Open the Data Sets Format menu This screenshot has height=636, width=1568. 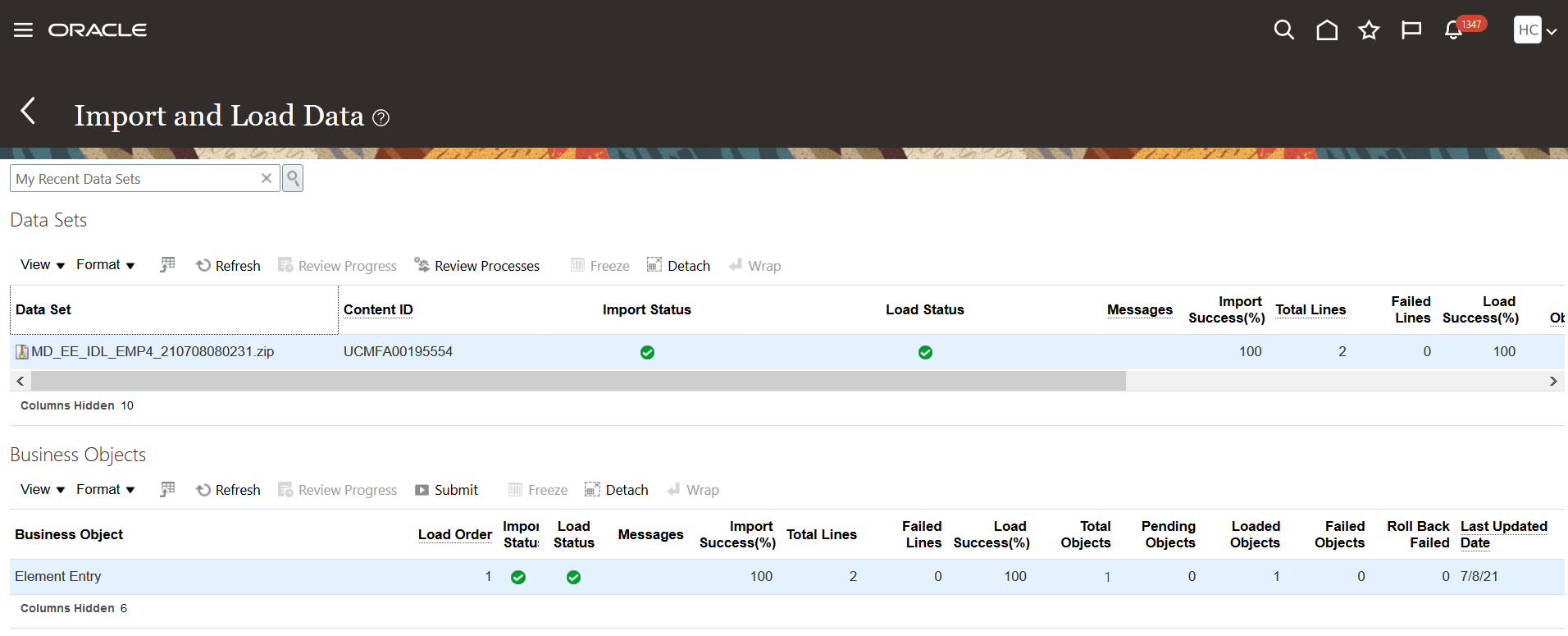[106, 265]
